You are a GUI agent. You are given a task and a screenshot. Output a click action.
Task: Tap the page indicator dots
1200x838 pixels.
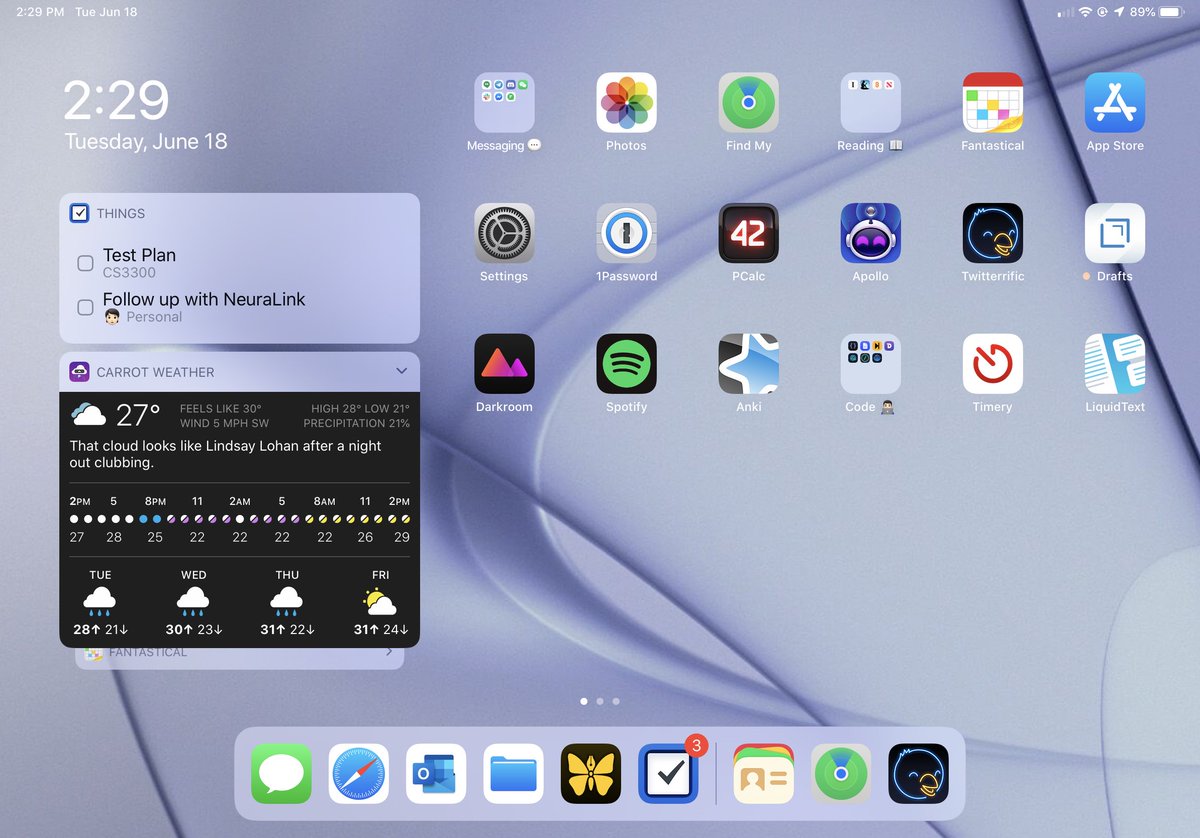point(600,701)
